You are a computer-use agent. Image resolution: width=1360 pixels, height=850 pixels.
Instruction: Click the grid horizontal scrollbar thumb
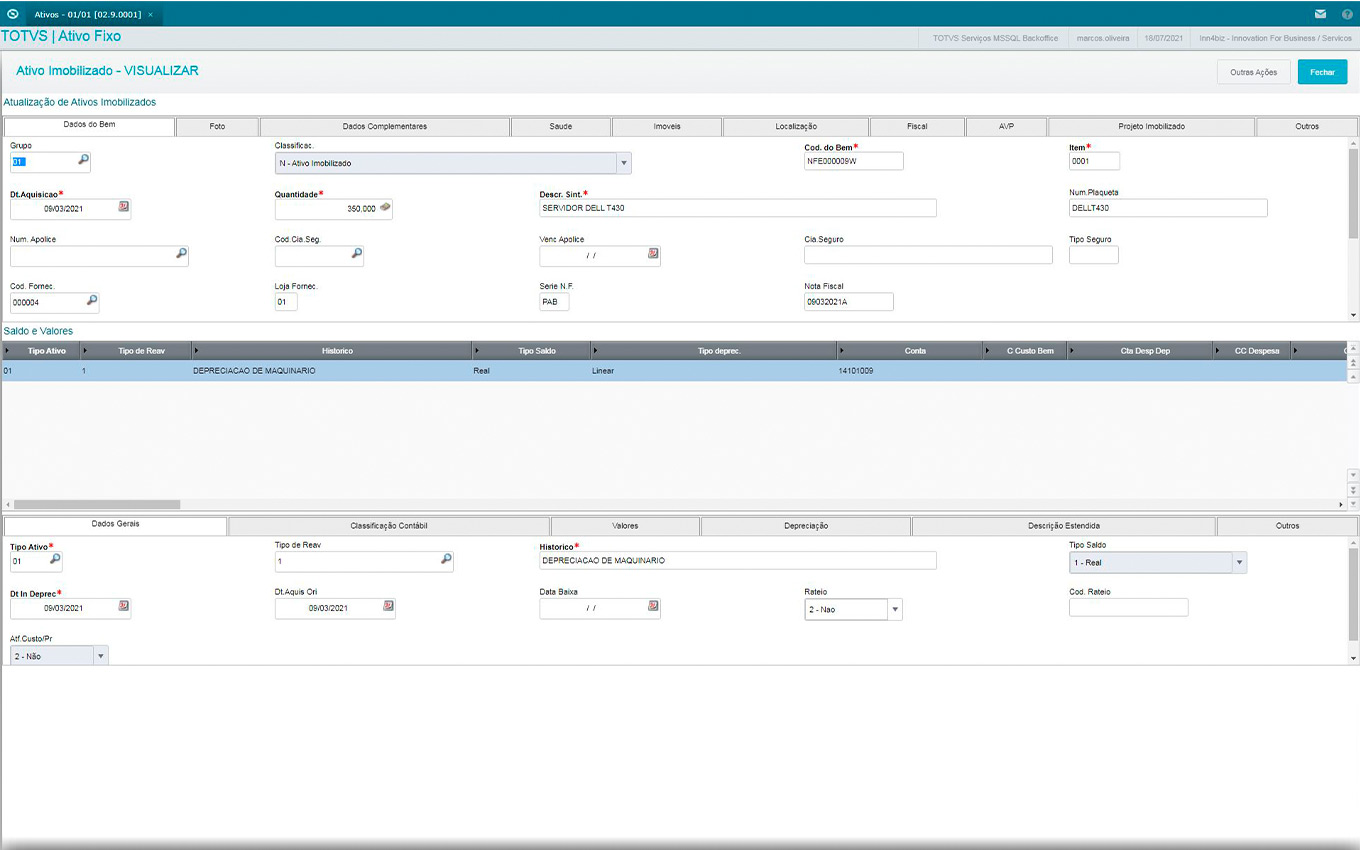click(x=97, y=505)
